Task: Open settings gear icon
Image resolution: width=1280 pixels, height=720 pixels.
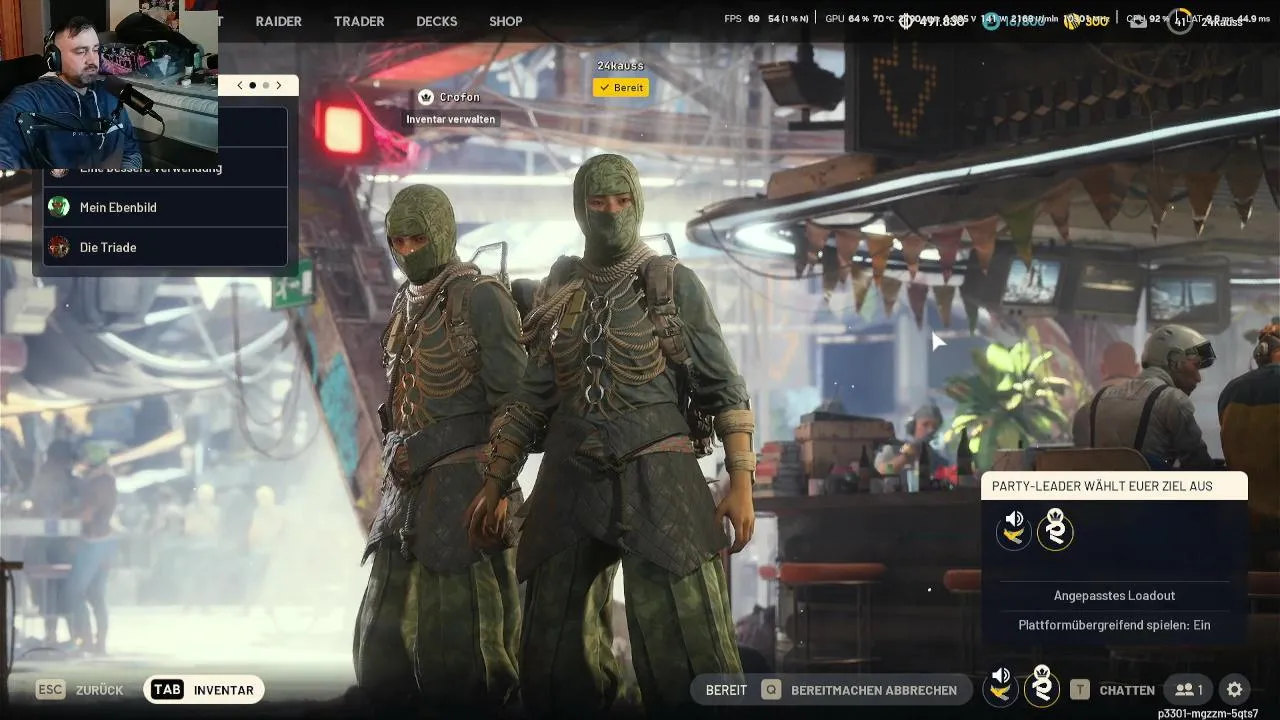Action: 1235,690
